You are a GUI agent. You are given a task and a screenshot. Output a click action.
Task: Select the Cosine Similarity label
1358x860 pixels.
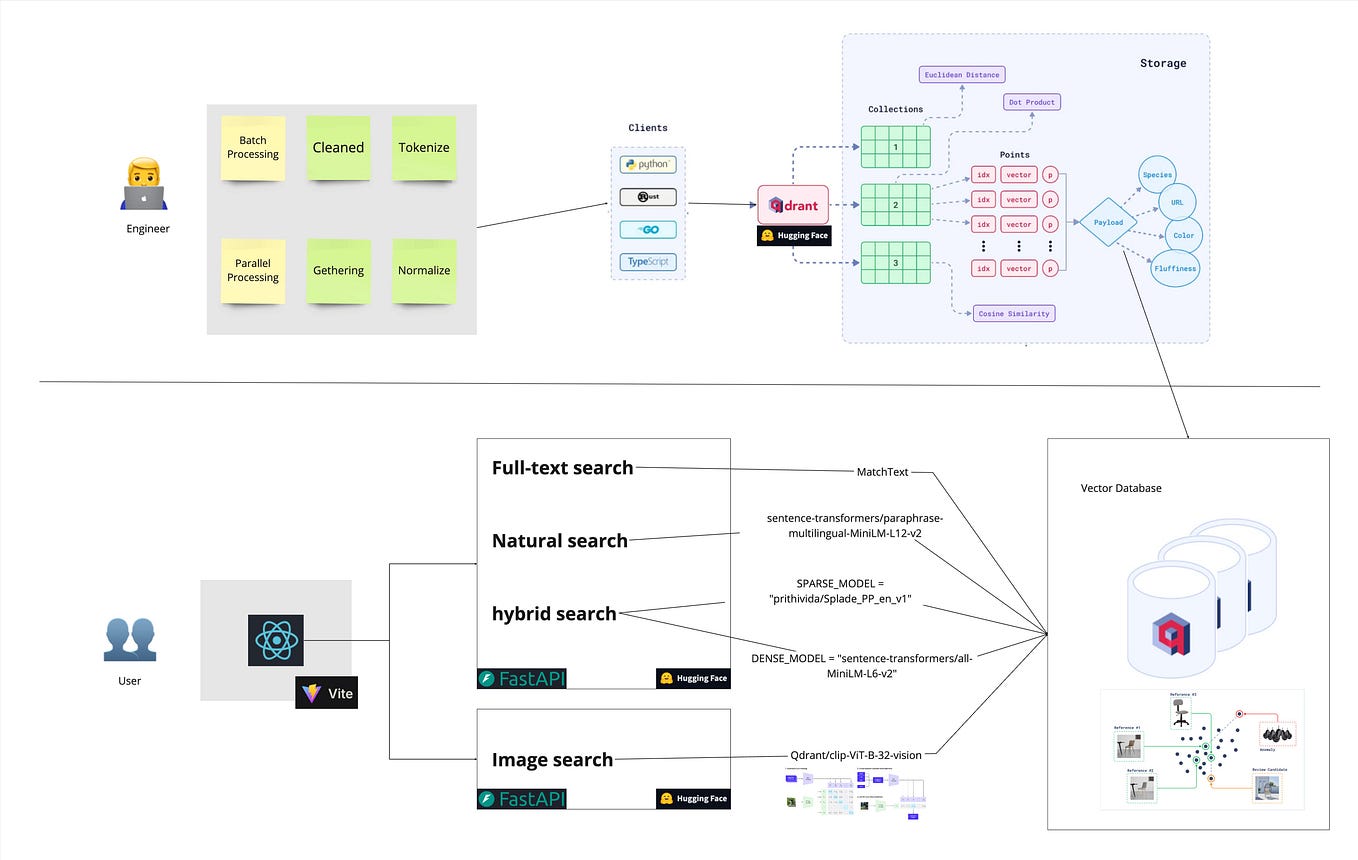[1014, 313]
